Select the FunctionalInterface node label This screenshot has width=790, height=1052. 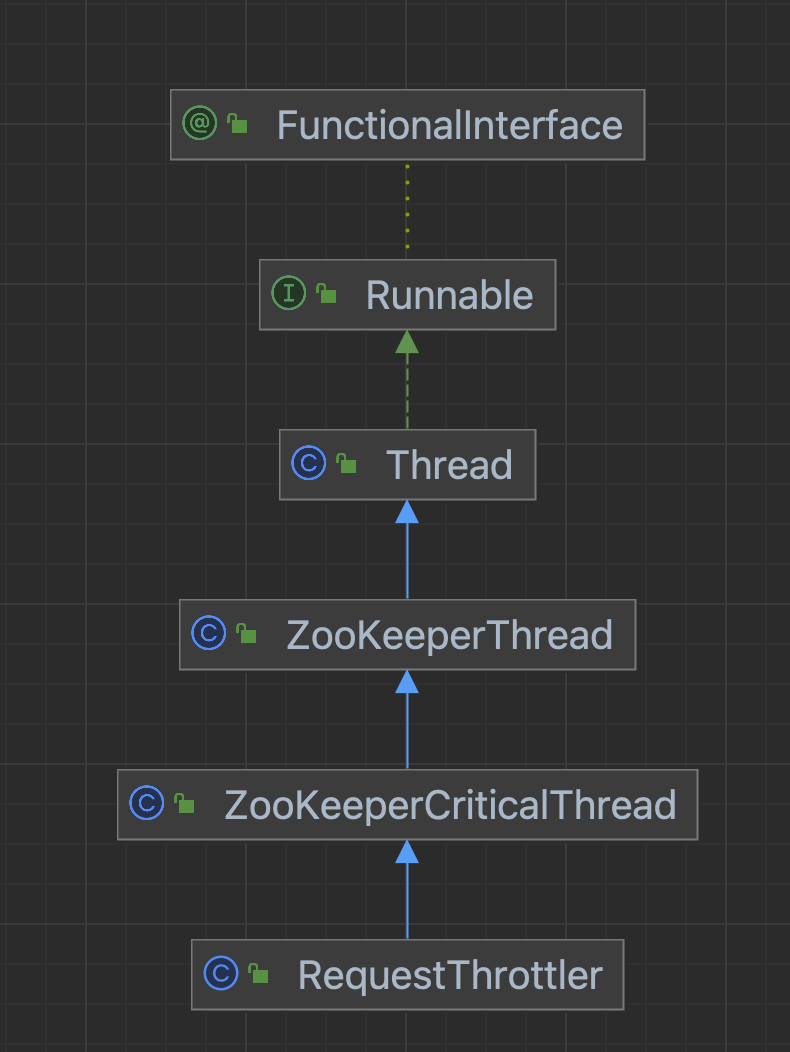[x=449, y=125]
